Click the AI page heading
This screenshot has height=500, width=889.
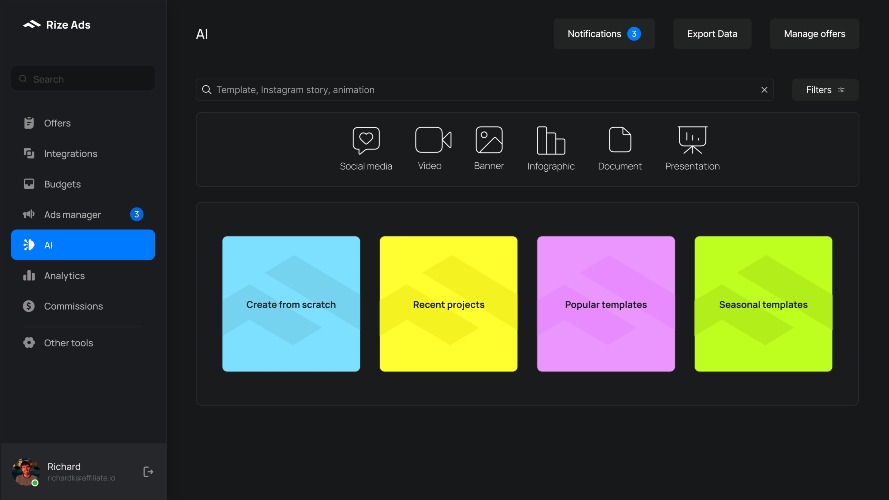pyautogui.click(x=202, y=34)
